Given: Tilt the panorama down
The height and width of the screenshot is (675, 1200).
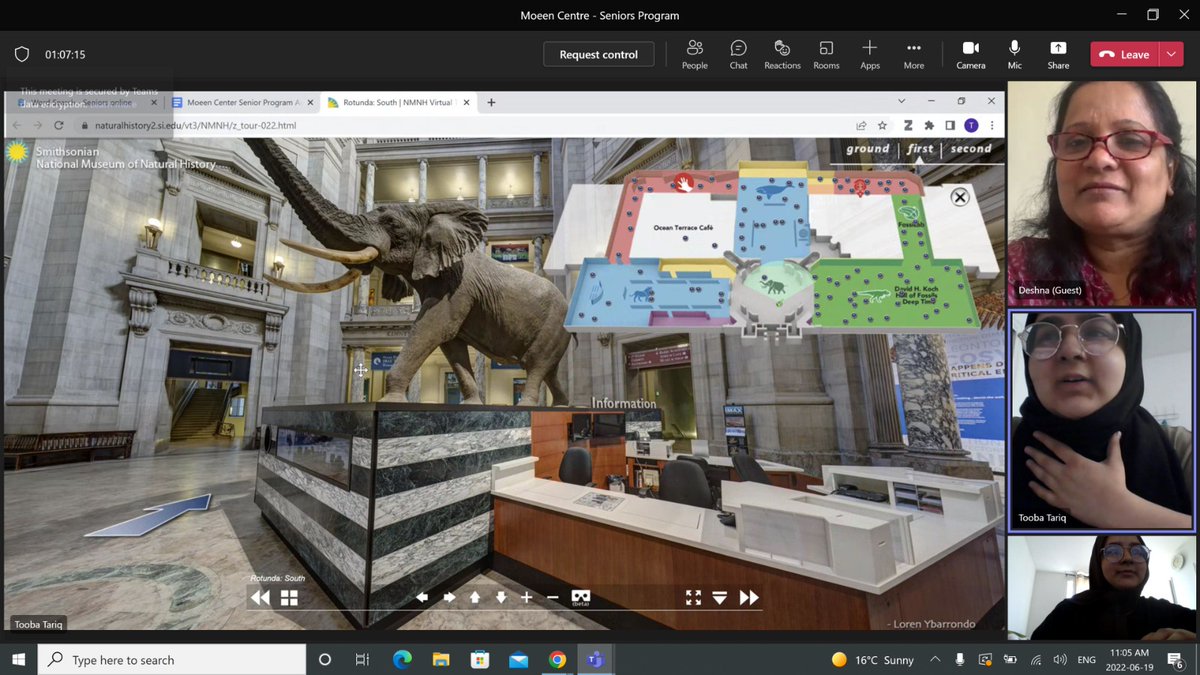Looking at the screenshot, I should 501,597.
